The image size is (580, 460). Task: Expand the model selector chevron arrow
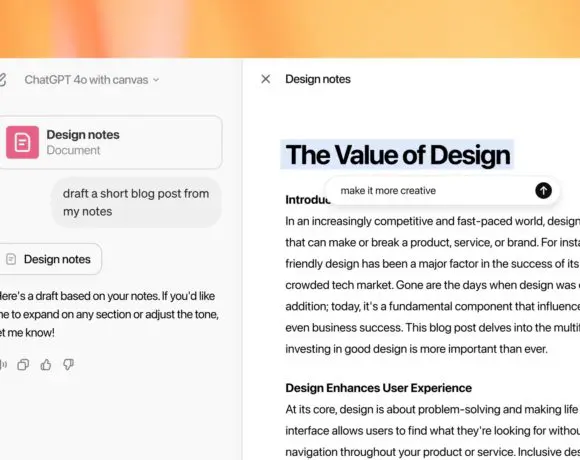pos(156,80)
